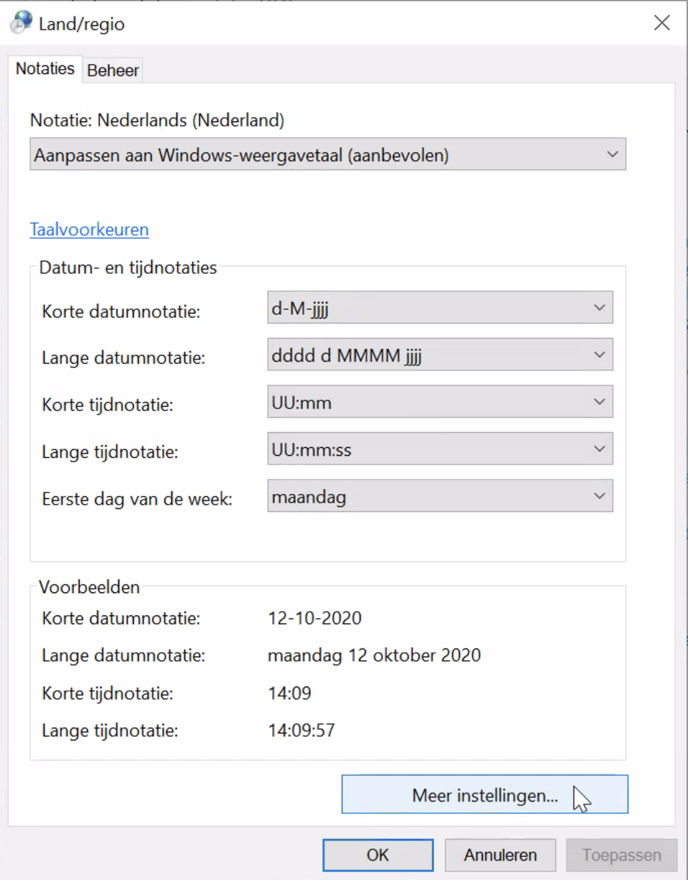Click the example short date 12-10-2020
The height and width of the screenshot is (880, 688).
pyautogui.click(x=315, y=618)
